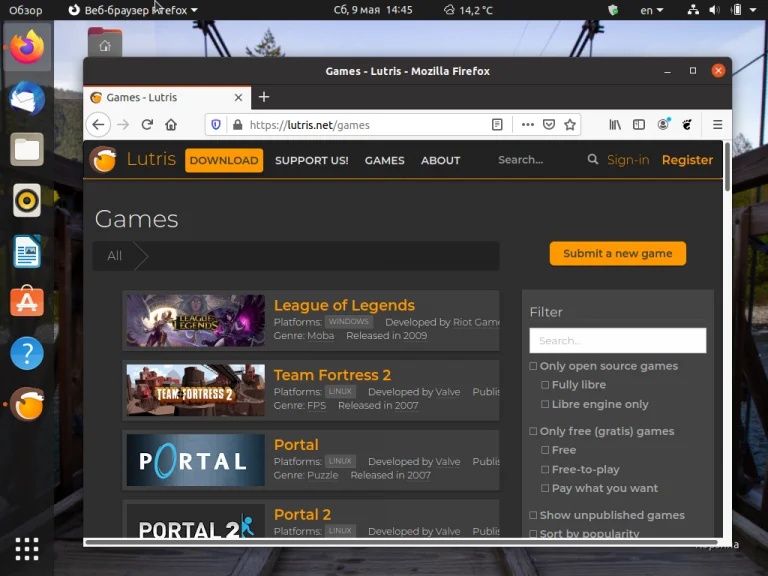Screen dimensions: 768x576
Task: Launch Lutris from the dock
Action: (27, 405)
